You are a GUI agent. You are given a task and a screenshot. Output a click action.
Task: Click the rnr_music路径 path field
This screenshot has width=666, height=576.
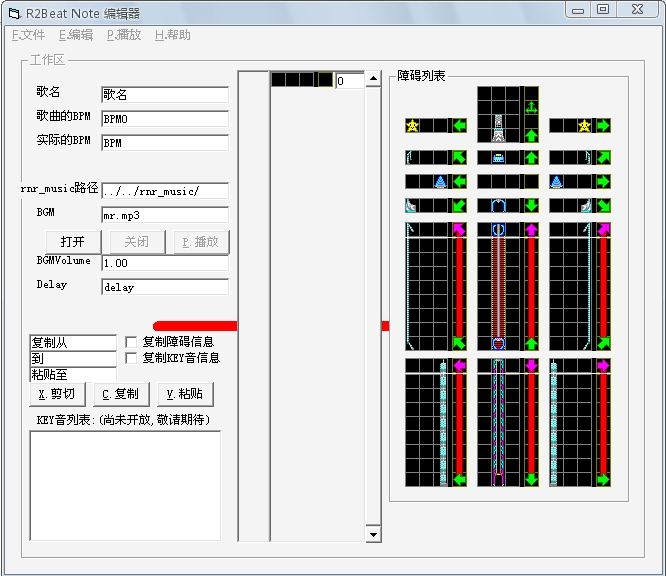(x=165, y=191)
